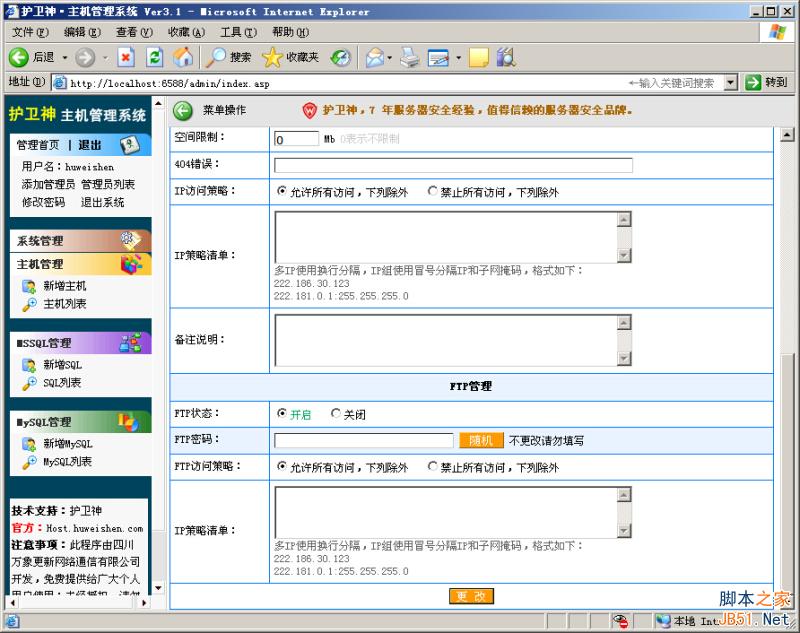Set FTP状态 to 开启

[x=281, y=413]
